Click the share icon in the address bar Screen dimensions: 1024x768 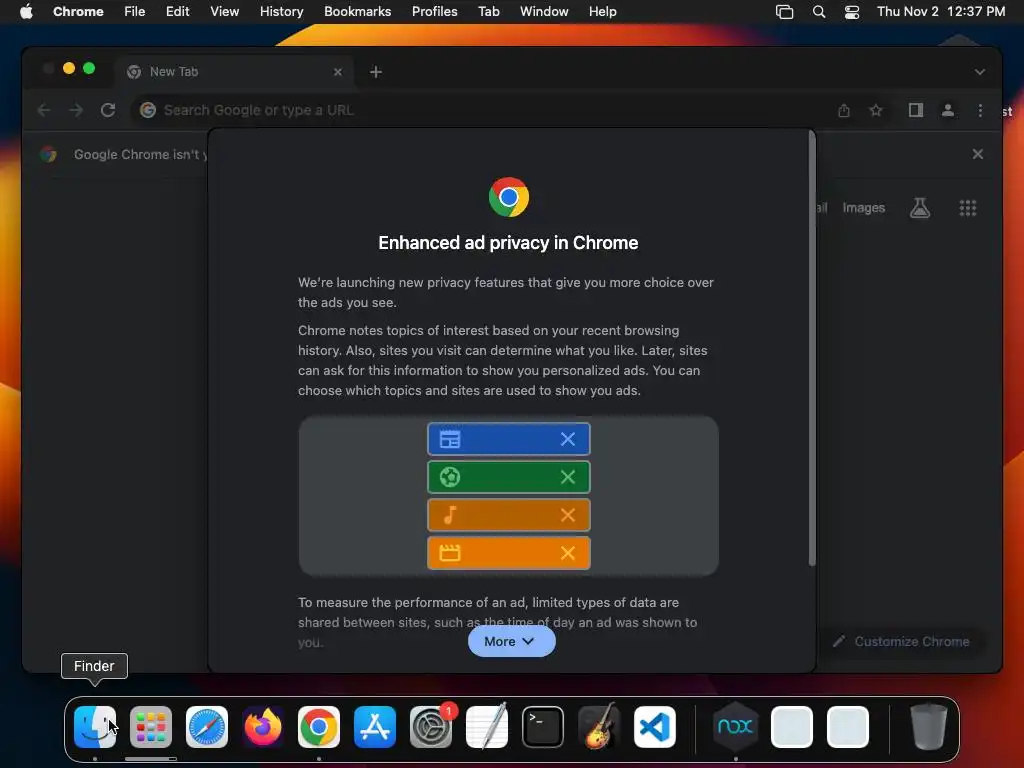click(x=844, y=110)
